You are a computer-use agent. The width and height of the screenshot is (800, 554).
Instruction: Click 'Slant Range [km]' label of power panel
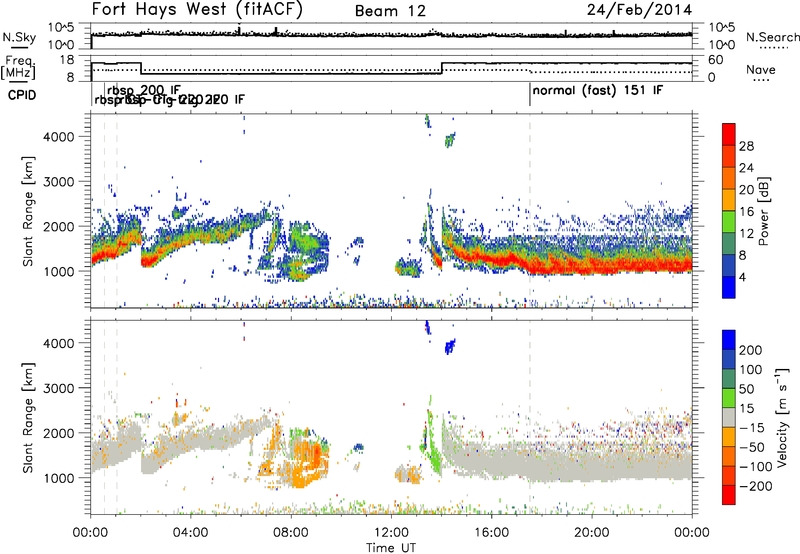tap(28, 211)
